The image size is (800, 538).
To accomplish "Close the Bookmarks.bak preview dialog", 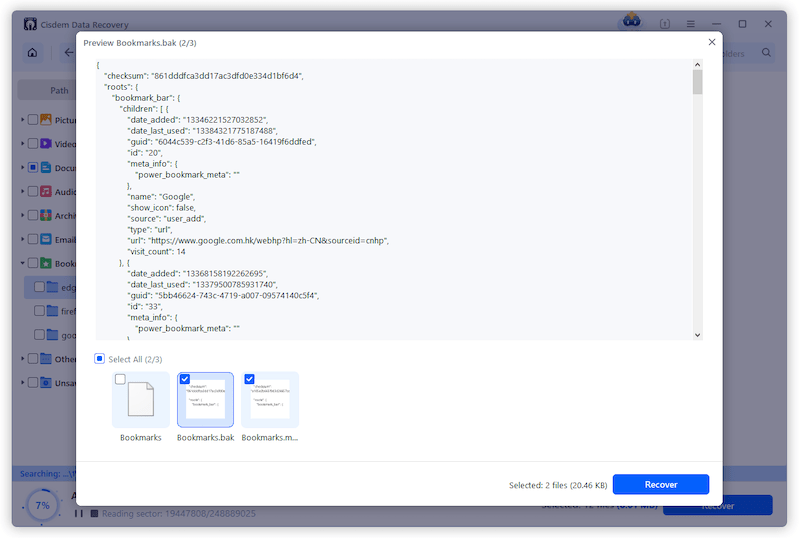I will pos(711,42).
